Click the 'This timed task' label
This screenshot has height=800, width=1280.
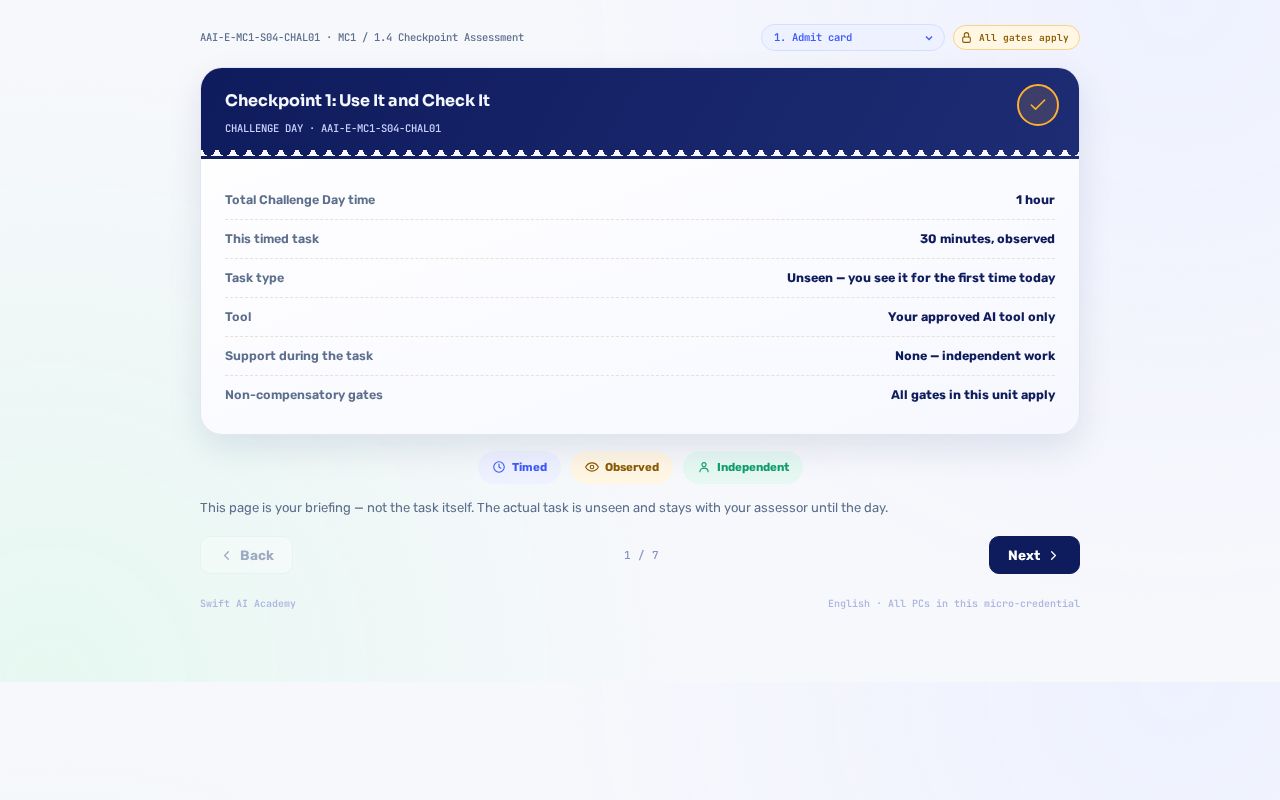click(x=272, y=239)
